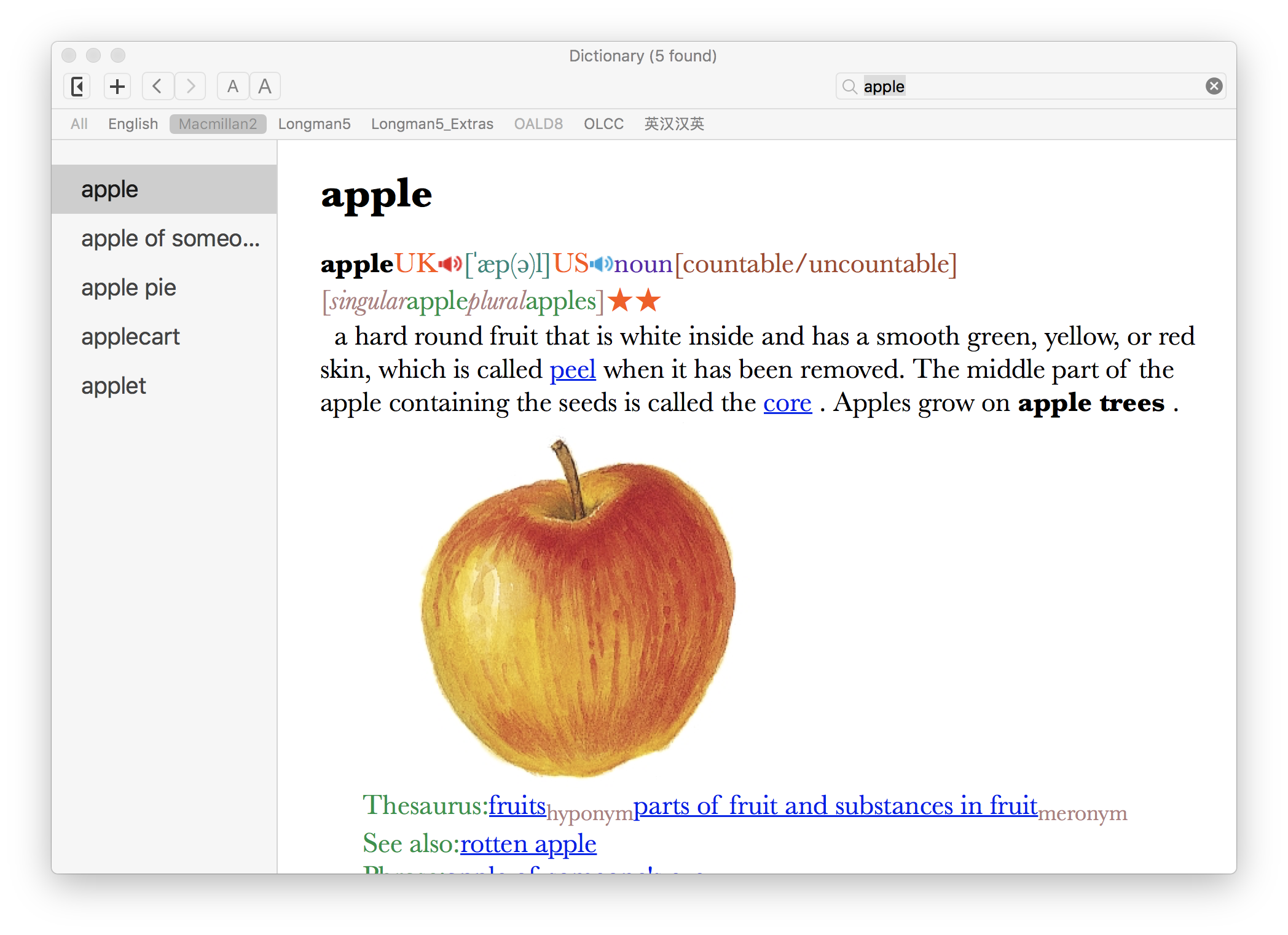Click the large 'apple' headword title
The width and height of the screenshot is (1288, 935).
click(x=376, y=195)
